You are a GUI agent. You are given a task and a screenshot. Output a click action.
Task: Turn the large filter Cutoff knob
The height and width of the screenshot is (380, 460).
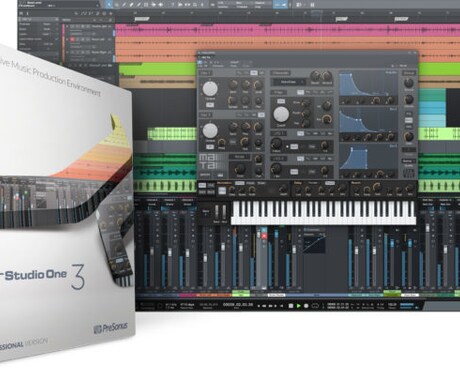tap(281, 114)
